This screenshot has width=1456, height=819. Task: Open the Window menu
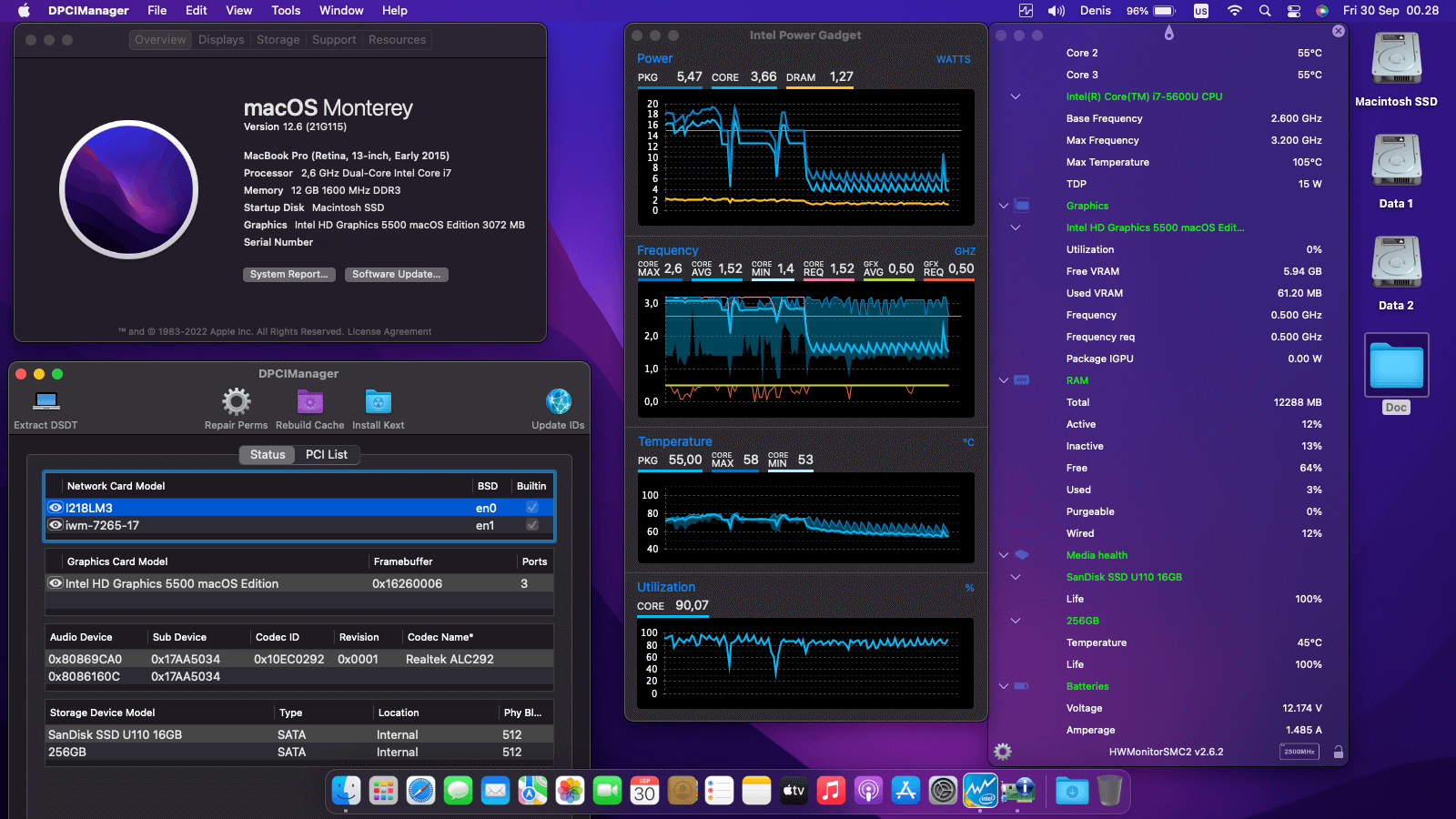tap(341, 11)
